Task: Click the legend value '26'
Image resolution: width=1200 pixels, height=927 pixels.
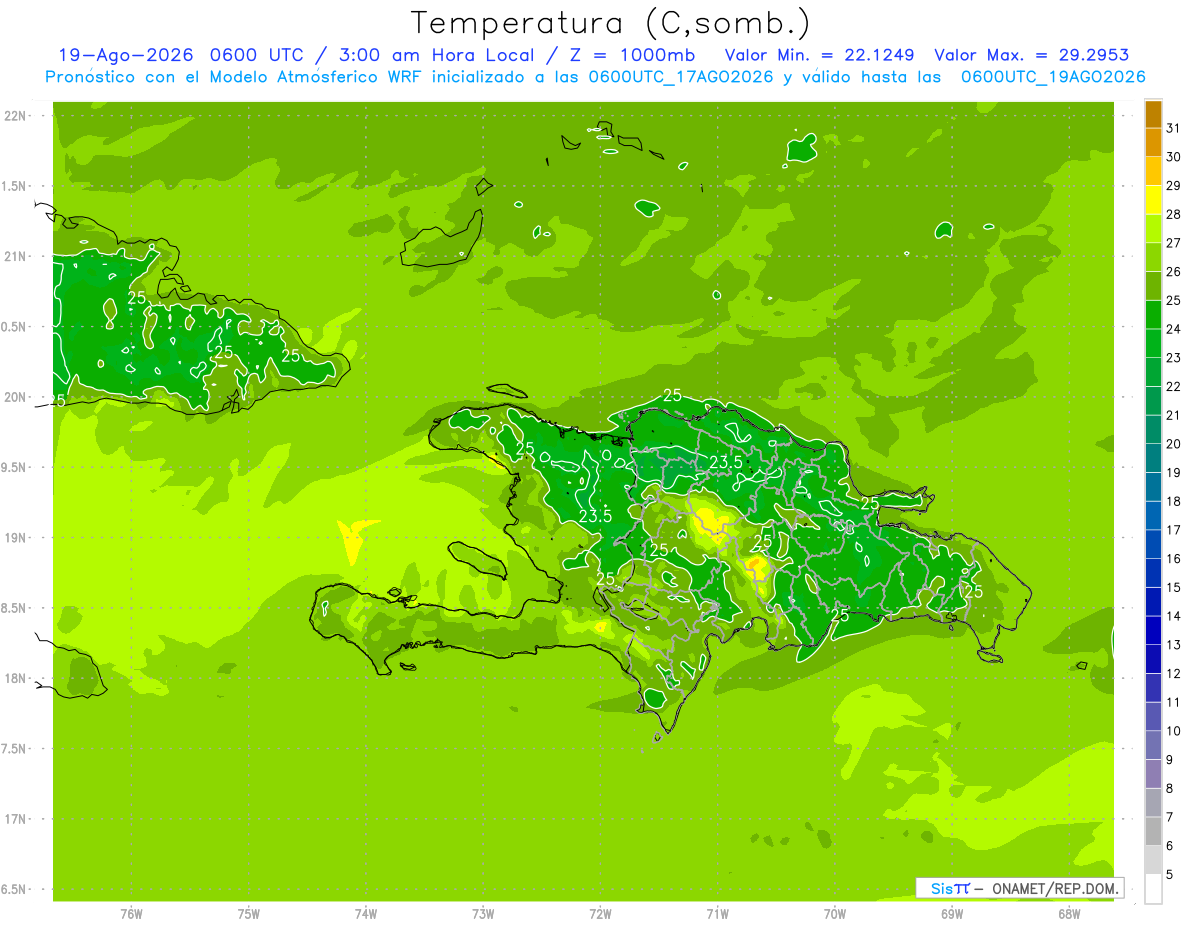Action: 1174,272
